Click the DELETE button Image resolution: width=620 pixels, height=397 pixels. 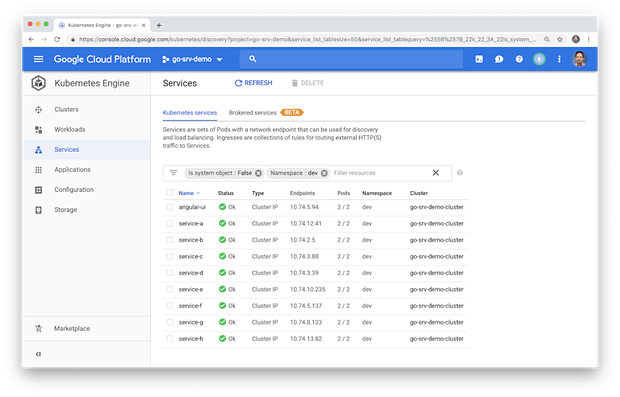[308, 83]
